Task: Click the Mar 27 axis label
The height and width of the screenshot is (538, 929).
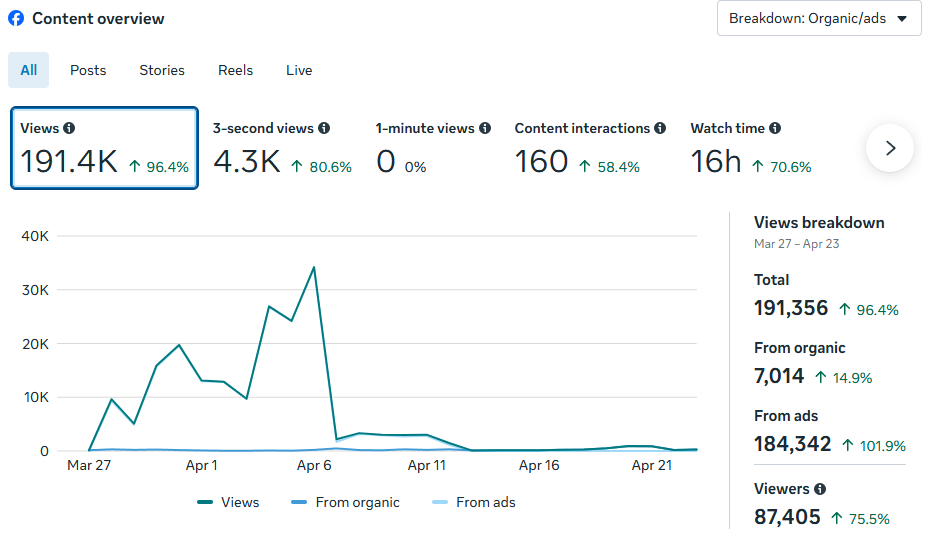Action: pyautogui.click(x=89, y=465)
